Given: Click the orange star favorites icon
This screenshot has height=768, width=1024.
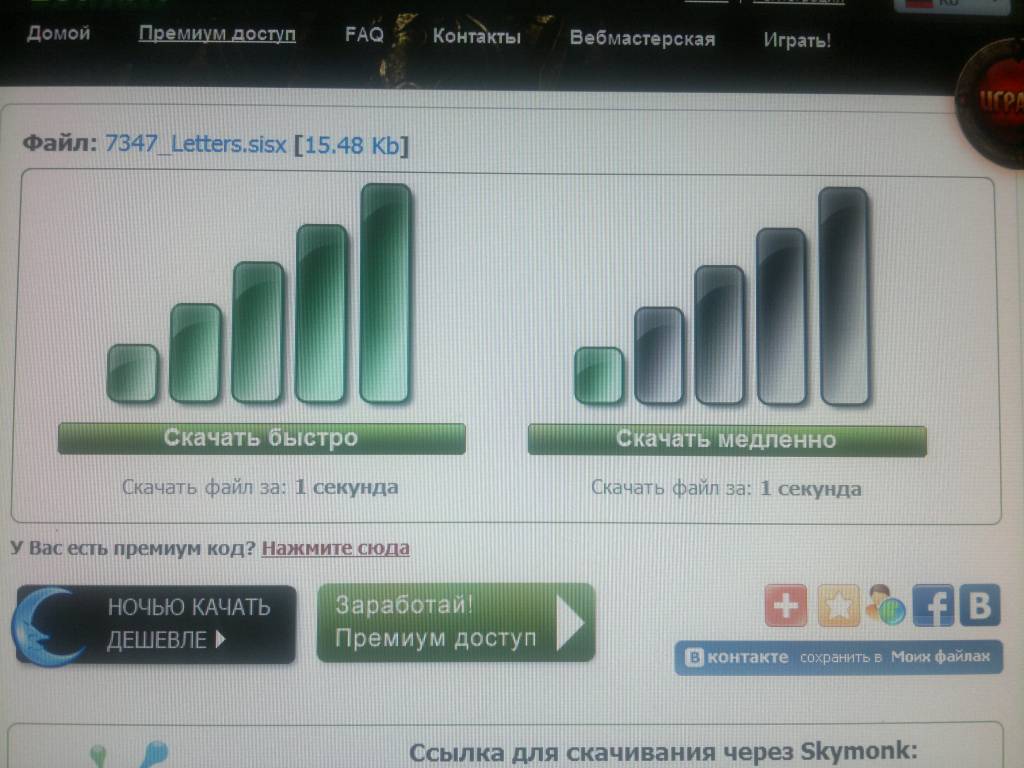Looking at the screenshot, I should coord(839,606).
